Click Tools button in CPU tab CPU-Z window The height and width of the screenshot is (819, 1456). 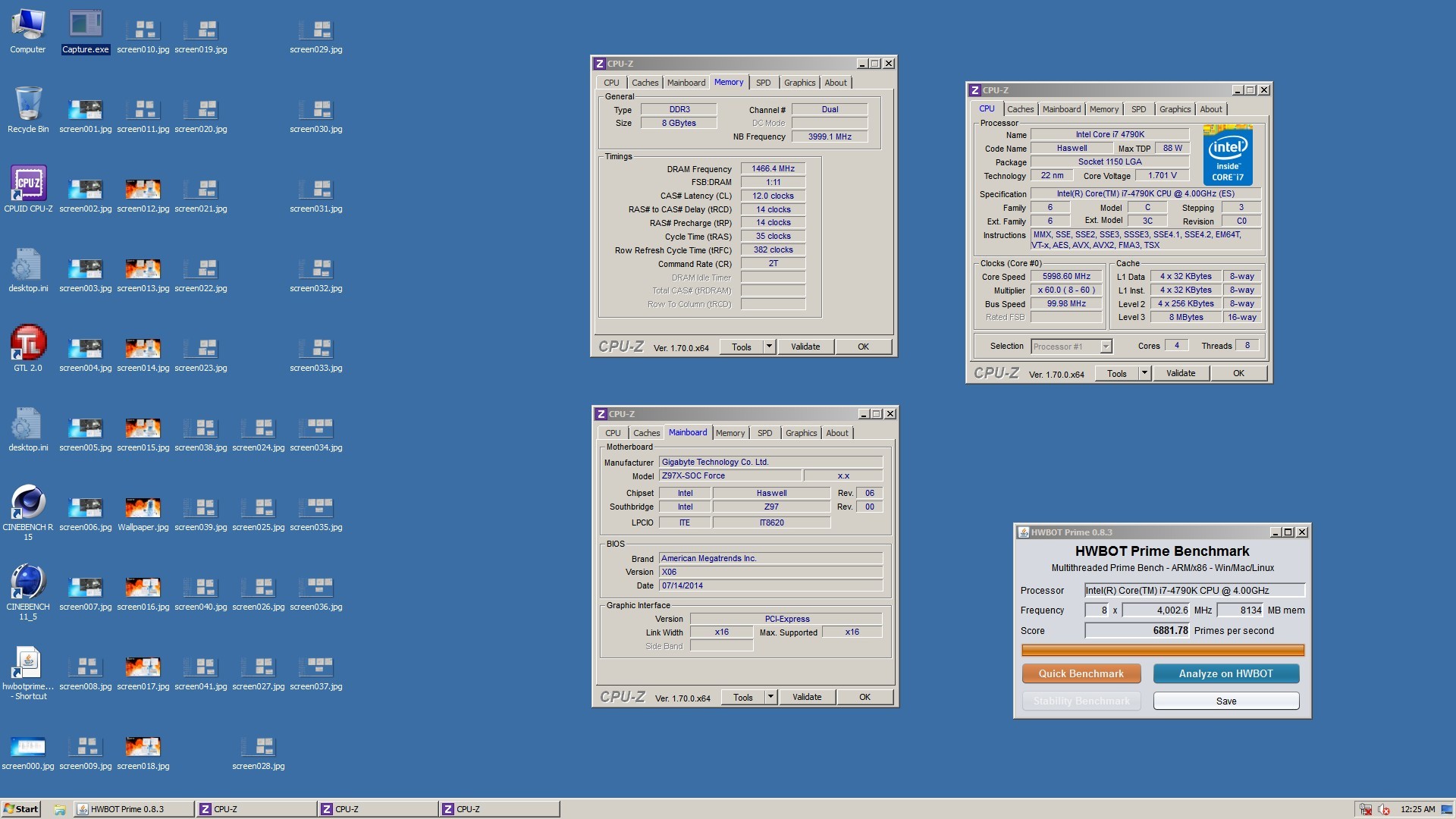1117,373
